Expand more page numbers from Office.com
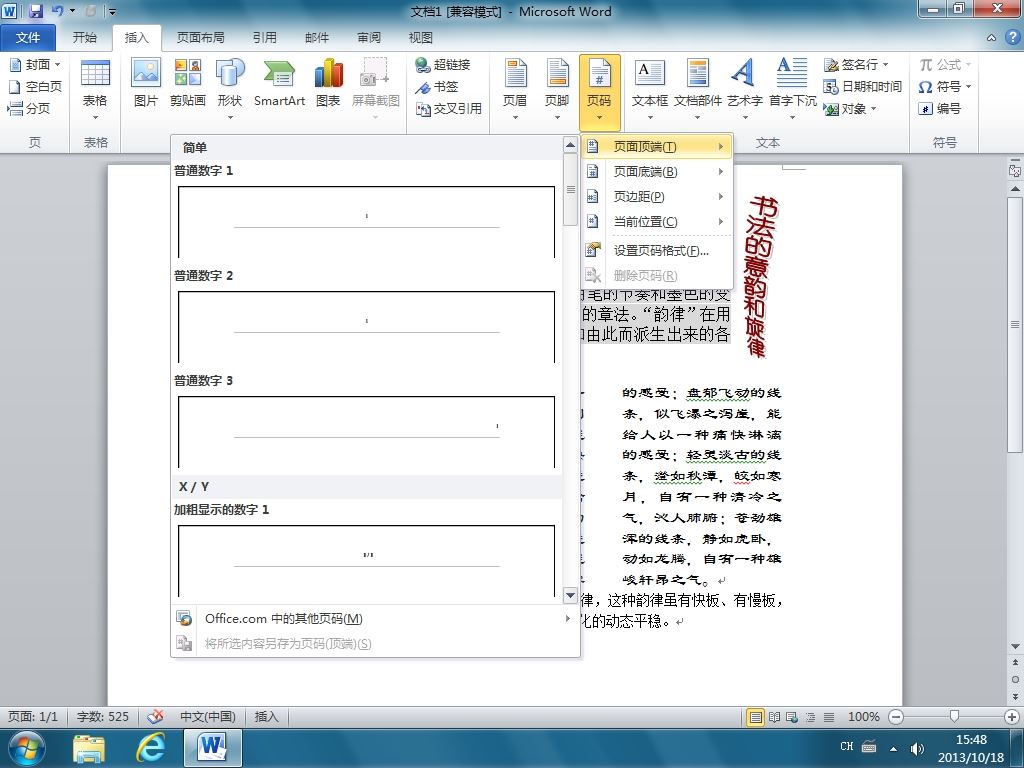The image size is (1024, 768). [x=375, y=618]
